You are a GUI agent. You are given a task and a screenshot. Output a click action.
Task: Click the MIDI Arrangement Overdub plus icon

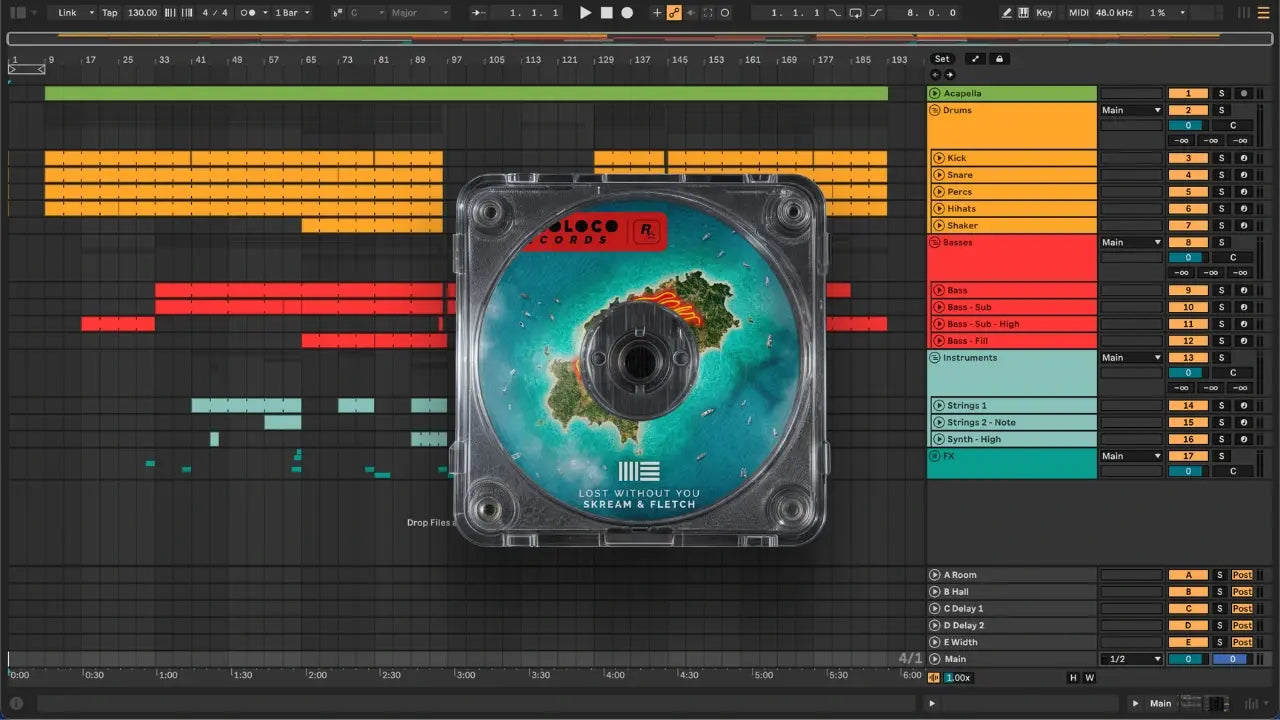[657, 13]
